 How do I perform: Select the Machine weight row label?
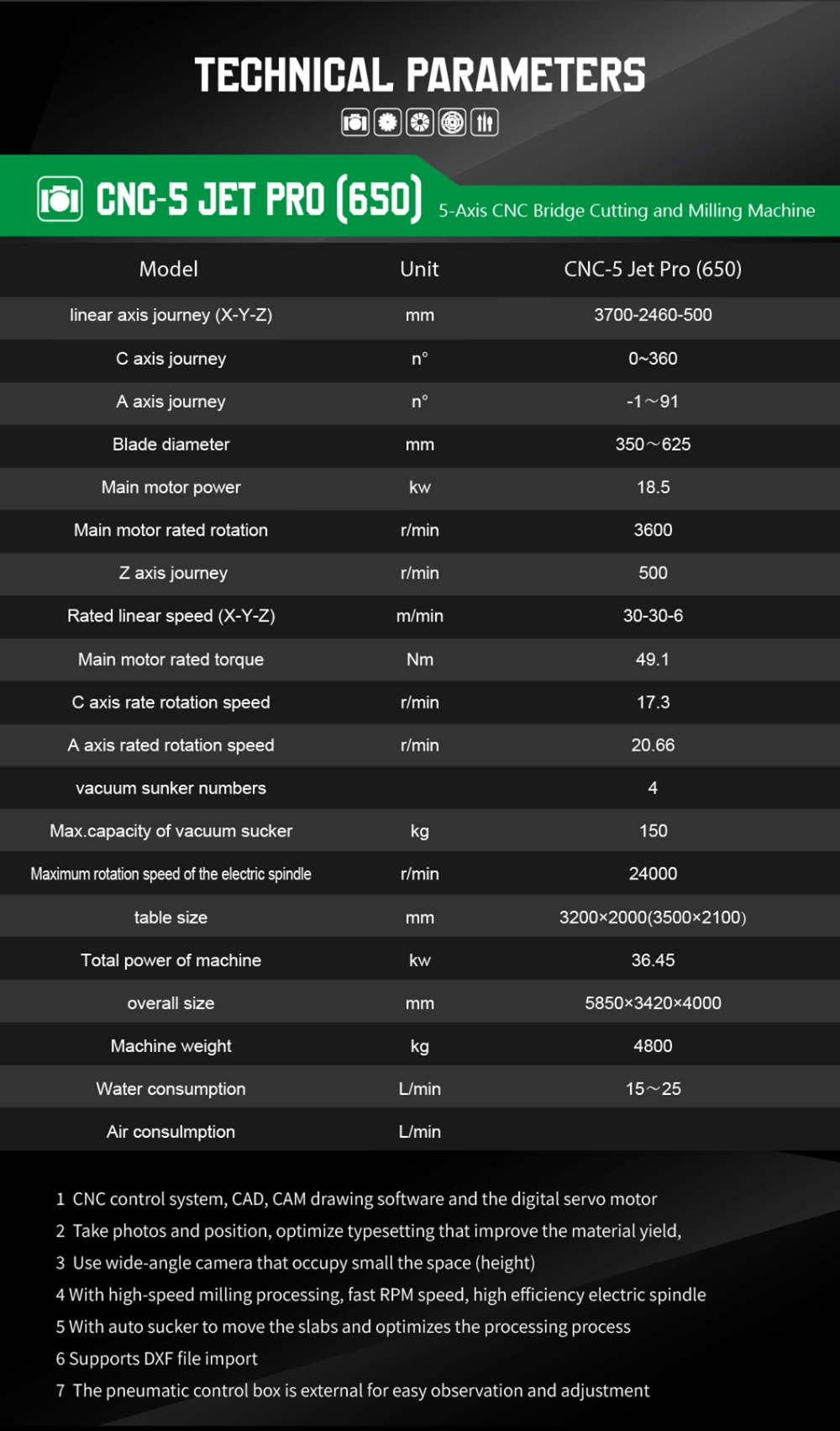point(171,1046)
